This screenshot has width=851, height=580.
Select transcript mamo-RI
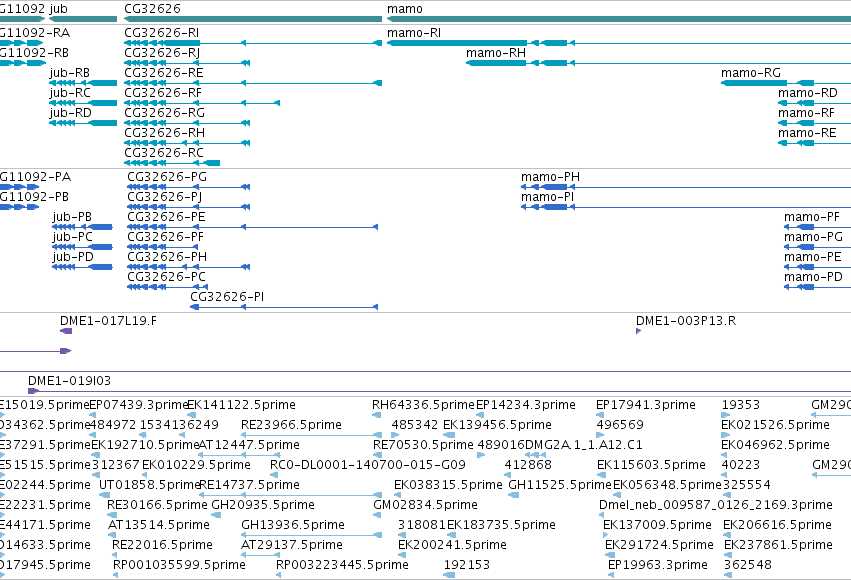click(x=414, y=33)
